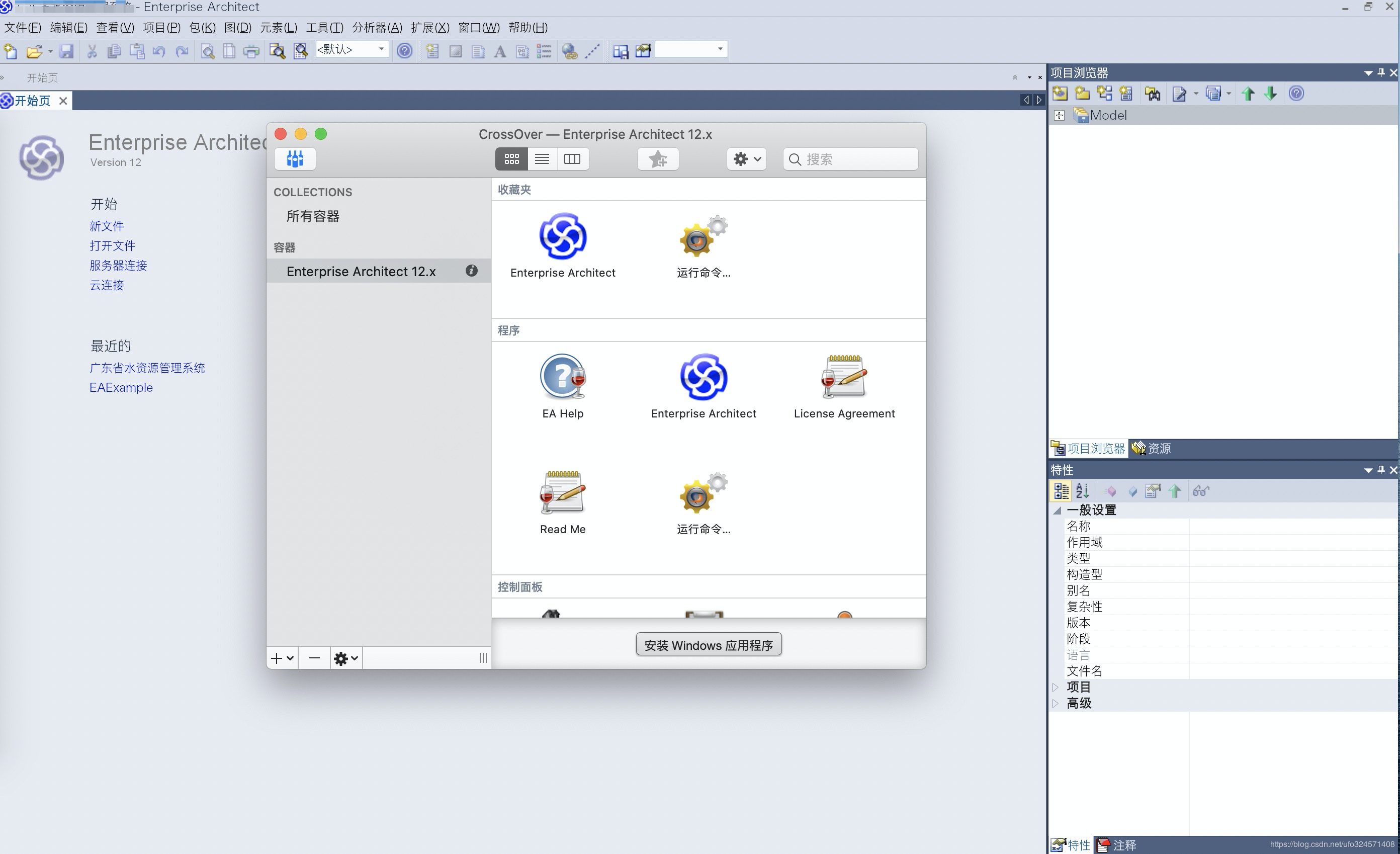The width and height of the screenshot is (1400, 854).
Task: Select All Bottles under COLLECTIONS
Action: 313,216
